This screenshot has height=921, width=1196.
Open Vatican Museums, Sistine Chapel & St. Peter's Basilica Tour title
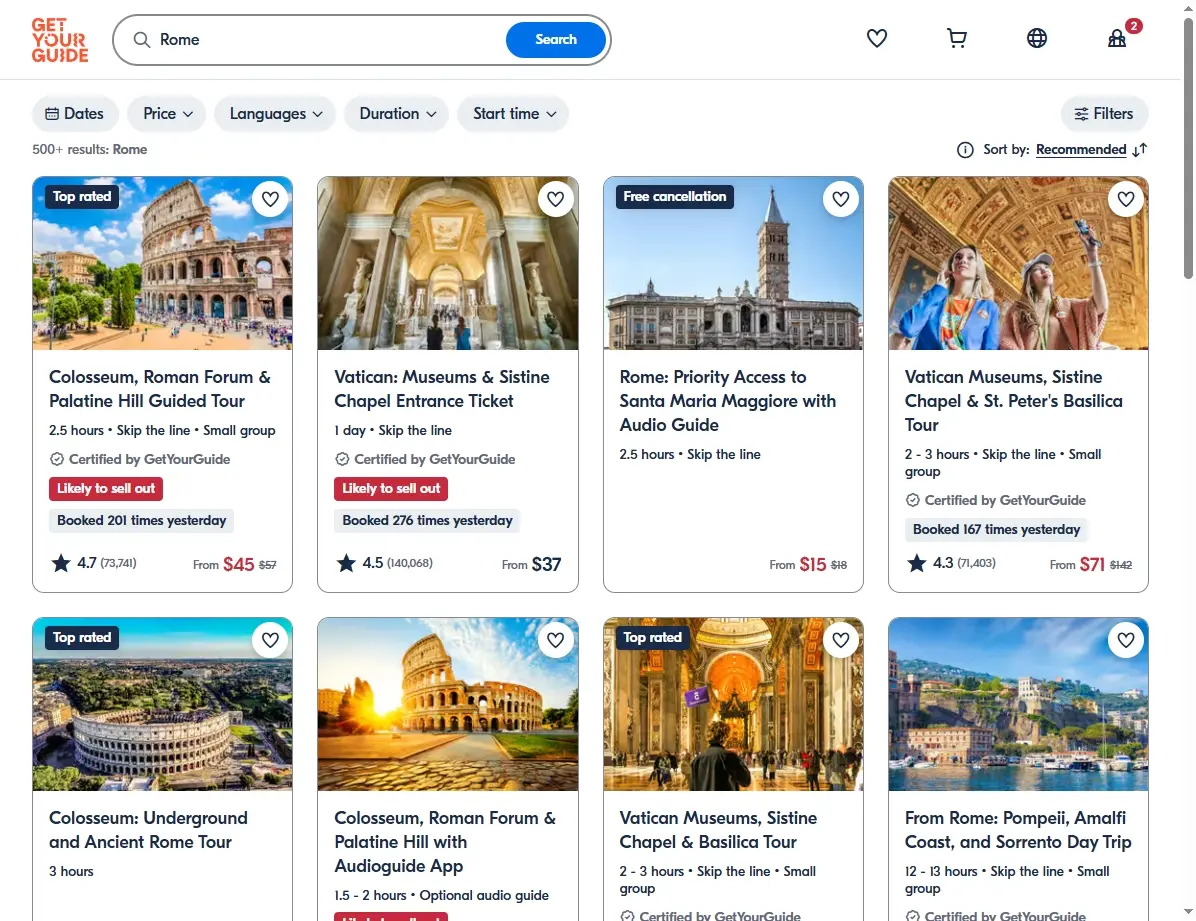pos(1014,401)
